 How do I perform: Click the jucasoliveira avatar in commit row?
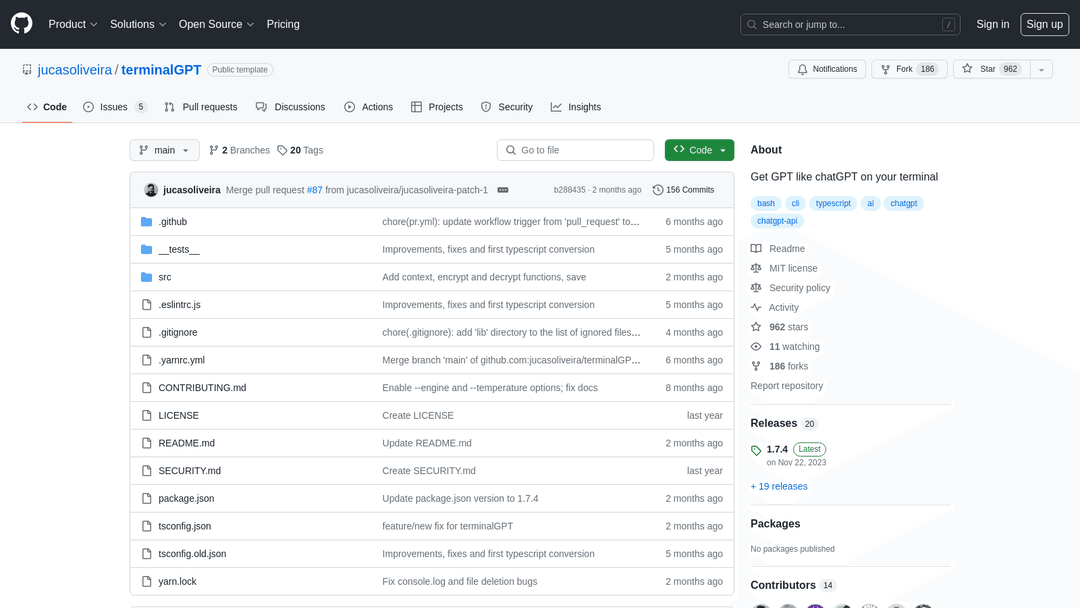(151, 190)
